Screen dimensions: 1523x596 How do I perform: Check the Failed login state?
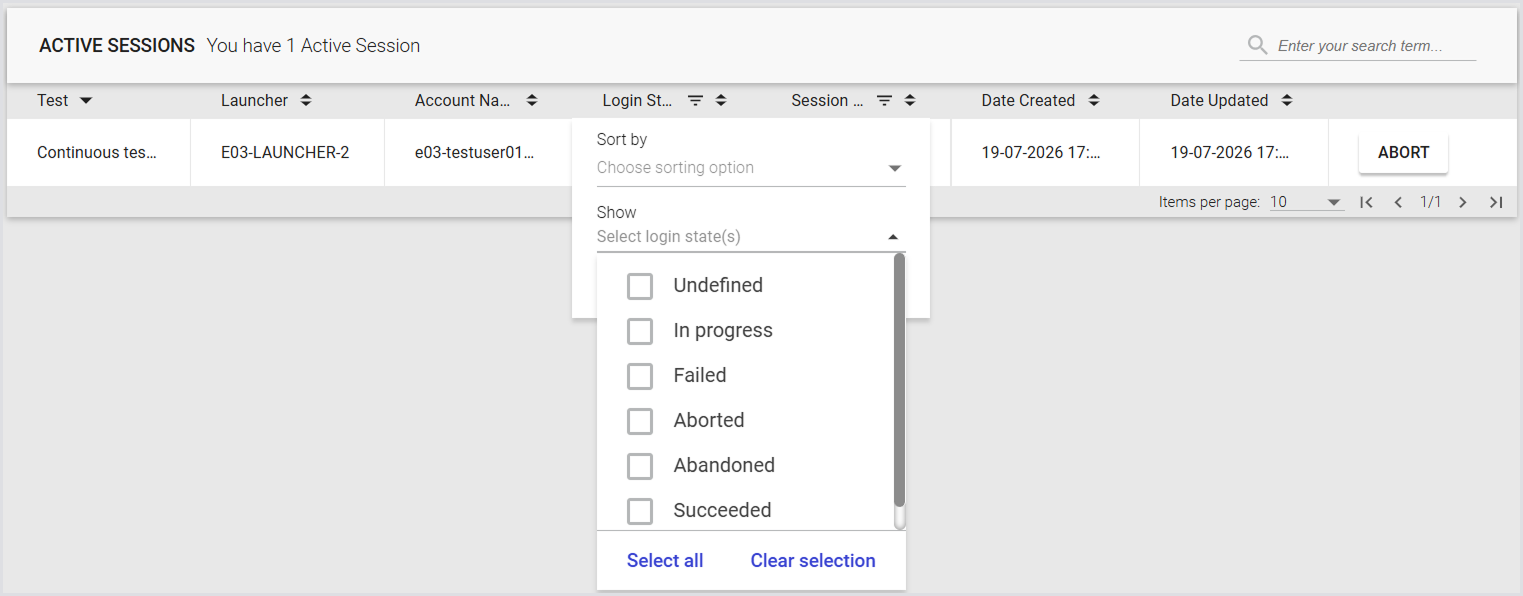pyautogui.click(x=640, y=376)
